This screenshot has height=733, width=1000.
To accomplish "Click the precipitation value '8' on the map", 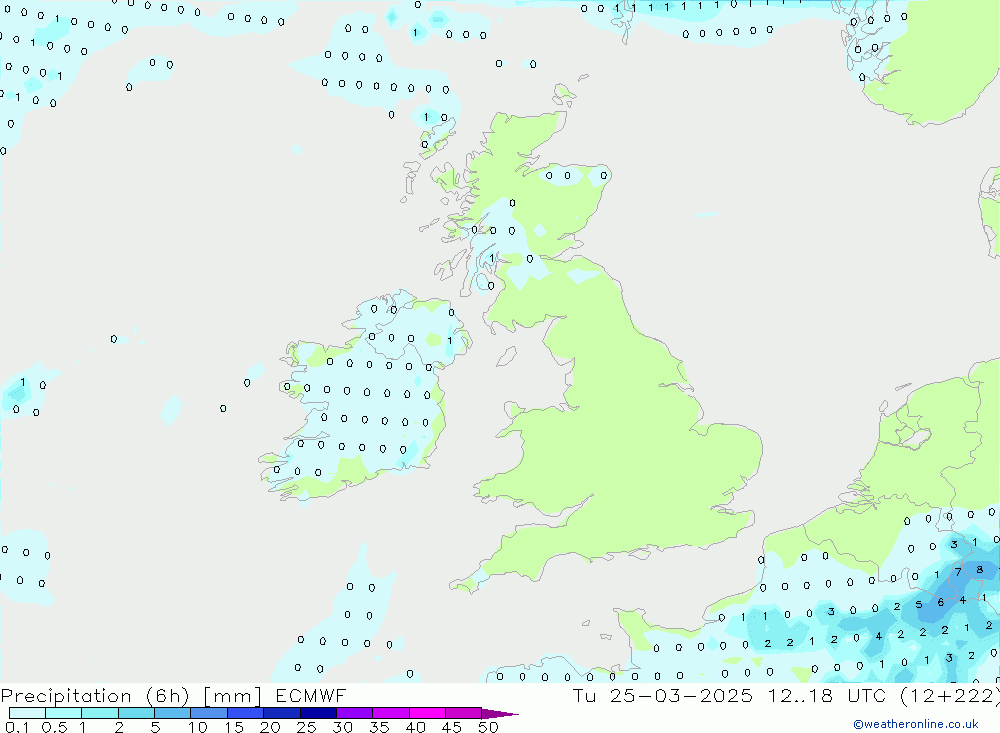I will (x=980, y=570).
